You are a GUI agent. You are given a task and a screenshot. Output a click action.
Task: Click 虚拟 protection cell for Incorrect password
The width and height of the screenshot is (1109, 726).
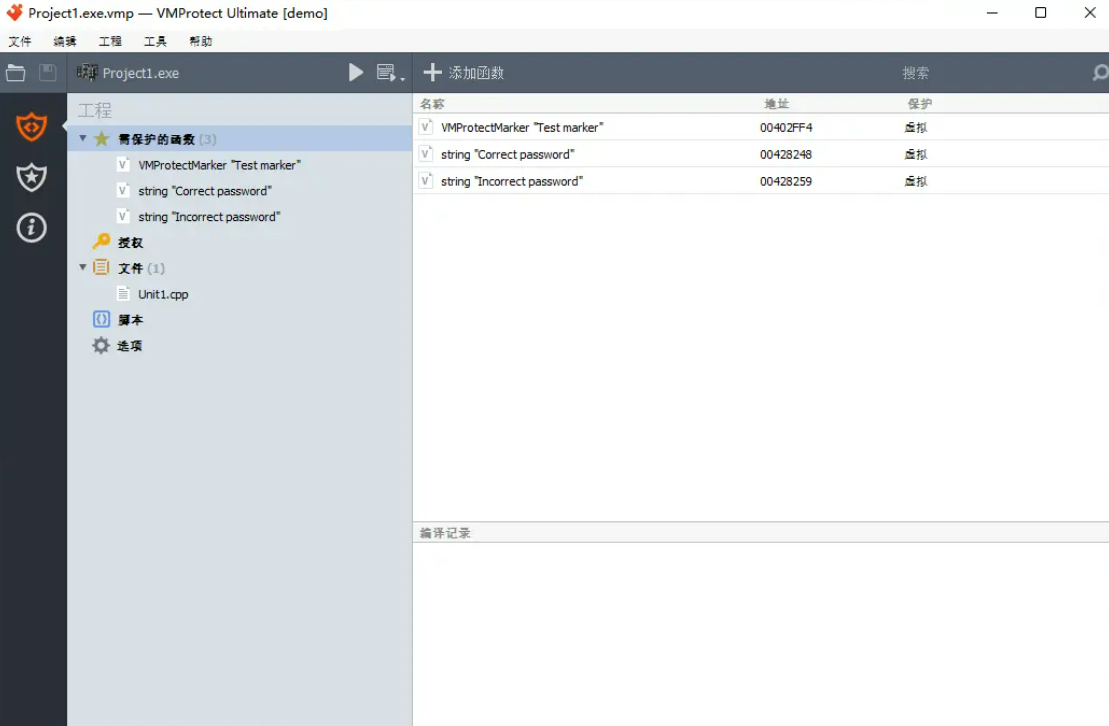click(x=916, y=181)
